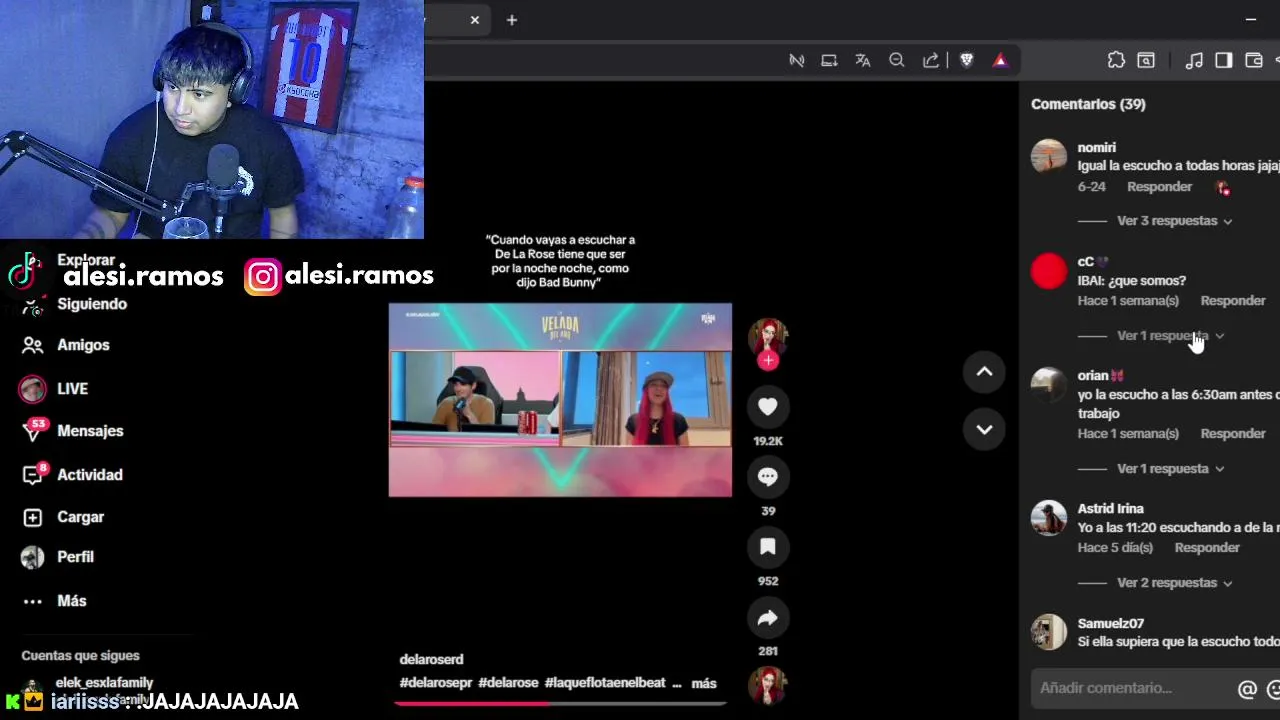The width and height of the screenshot is (1280, 720).
Task: Open the delaroserd creator avatar above the like button
Action: point(768,337)
